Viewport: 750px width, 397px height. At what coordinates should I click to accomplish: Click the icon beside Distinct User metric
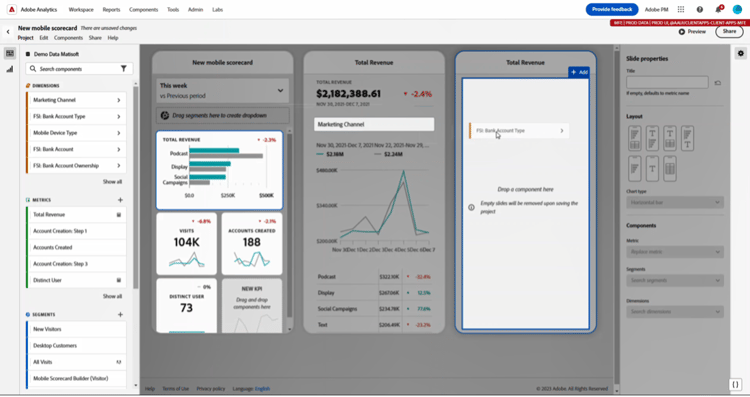coord(119,280)
